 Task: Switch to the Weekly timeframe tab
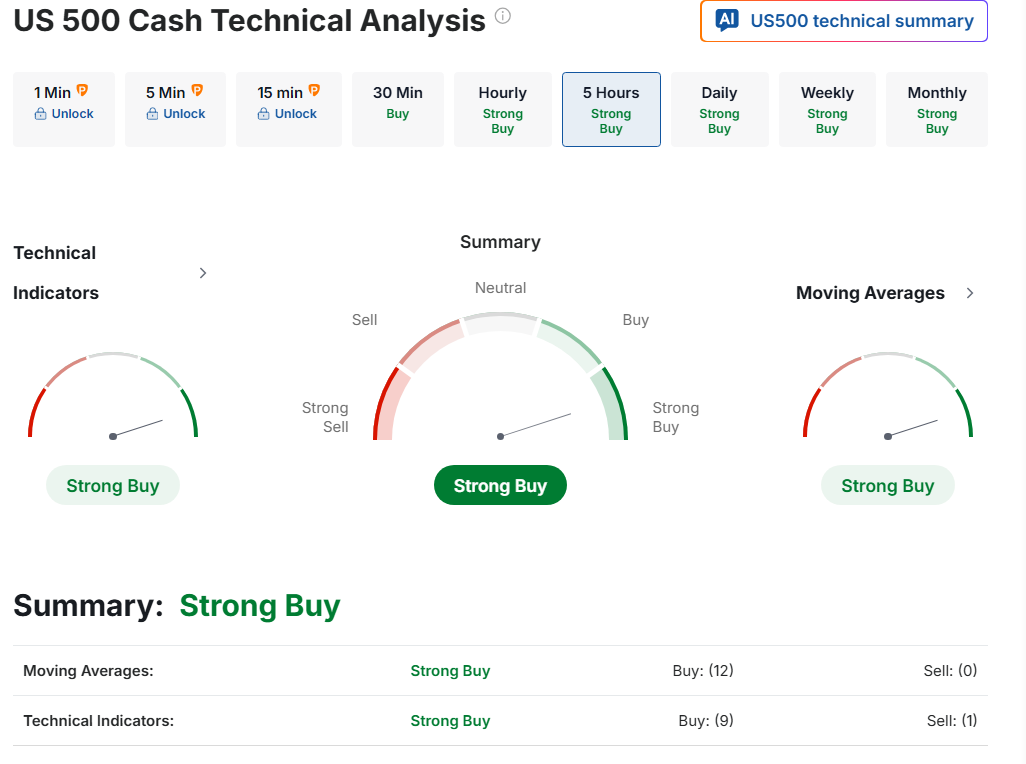(x=827, y=109)
